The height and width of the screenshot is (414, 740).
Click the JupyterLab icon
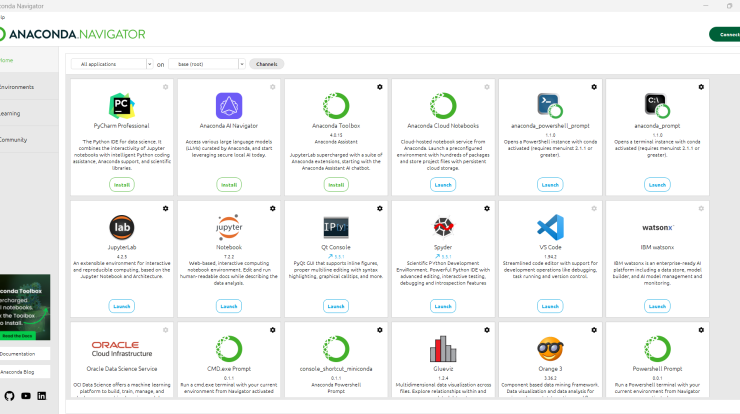(x=122, y=227)
